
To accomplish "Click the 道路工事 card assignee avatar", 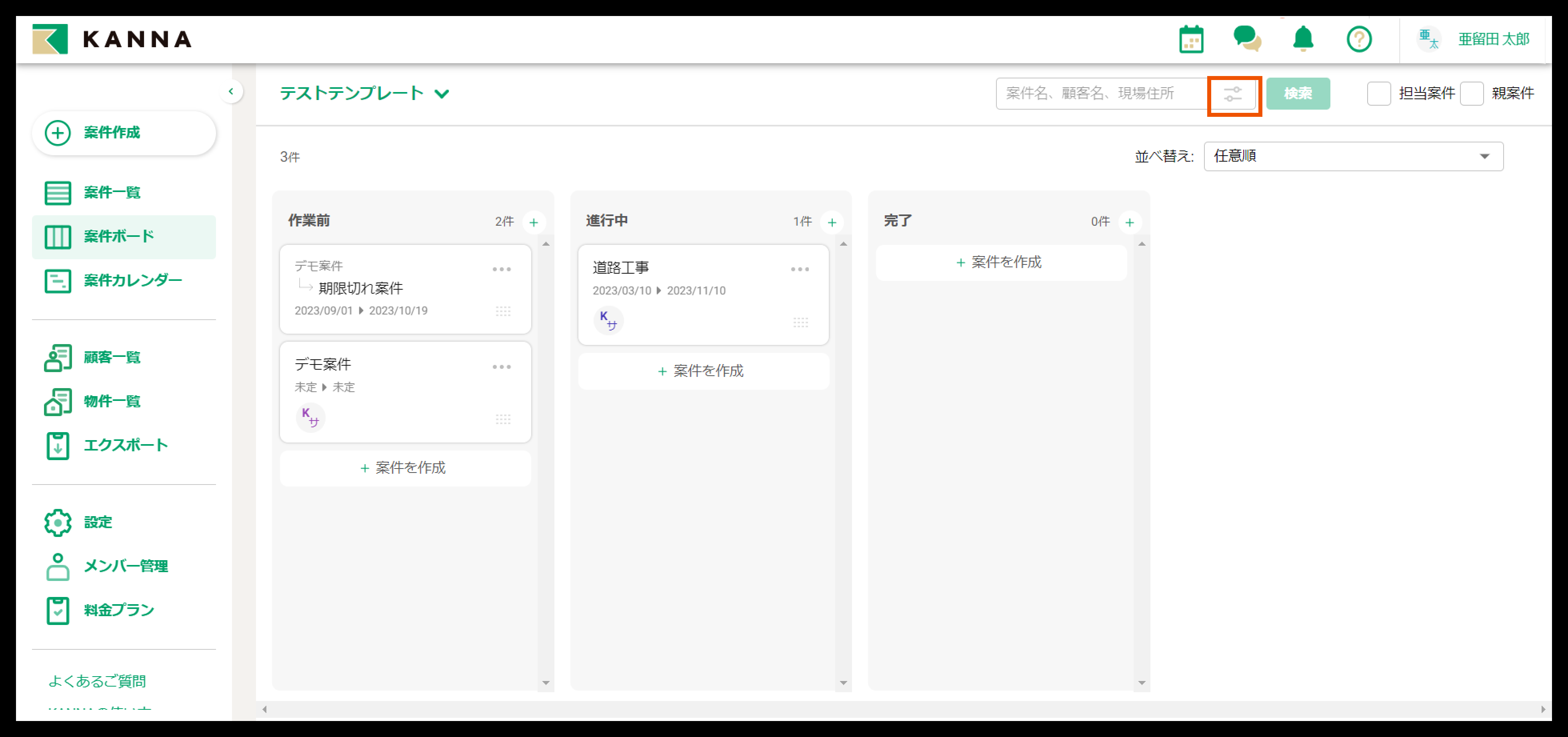I will tap(608, 320).
